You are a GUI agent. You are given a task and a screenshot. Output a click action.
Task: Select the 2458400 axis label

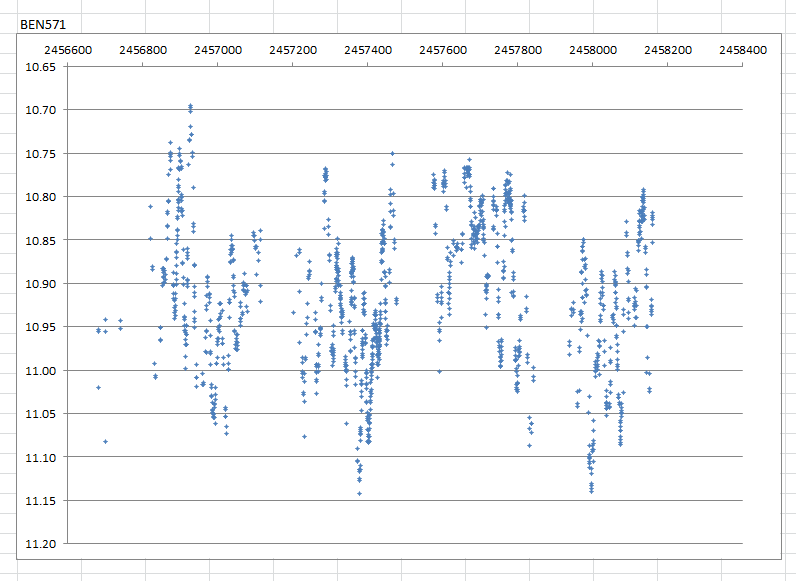pyautogui.click(x=743, y=49)
